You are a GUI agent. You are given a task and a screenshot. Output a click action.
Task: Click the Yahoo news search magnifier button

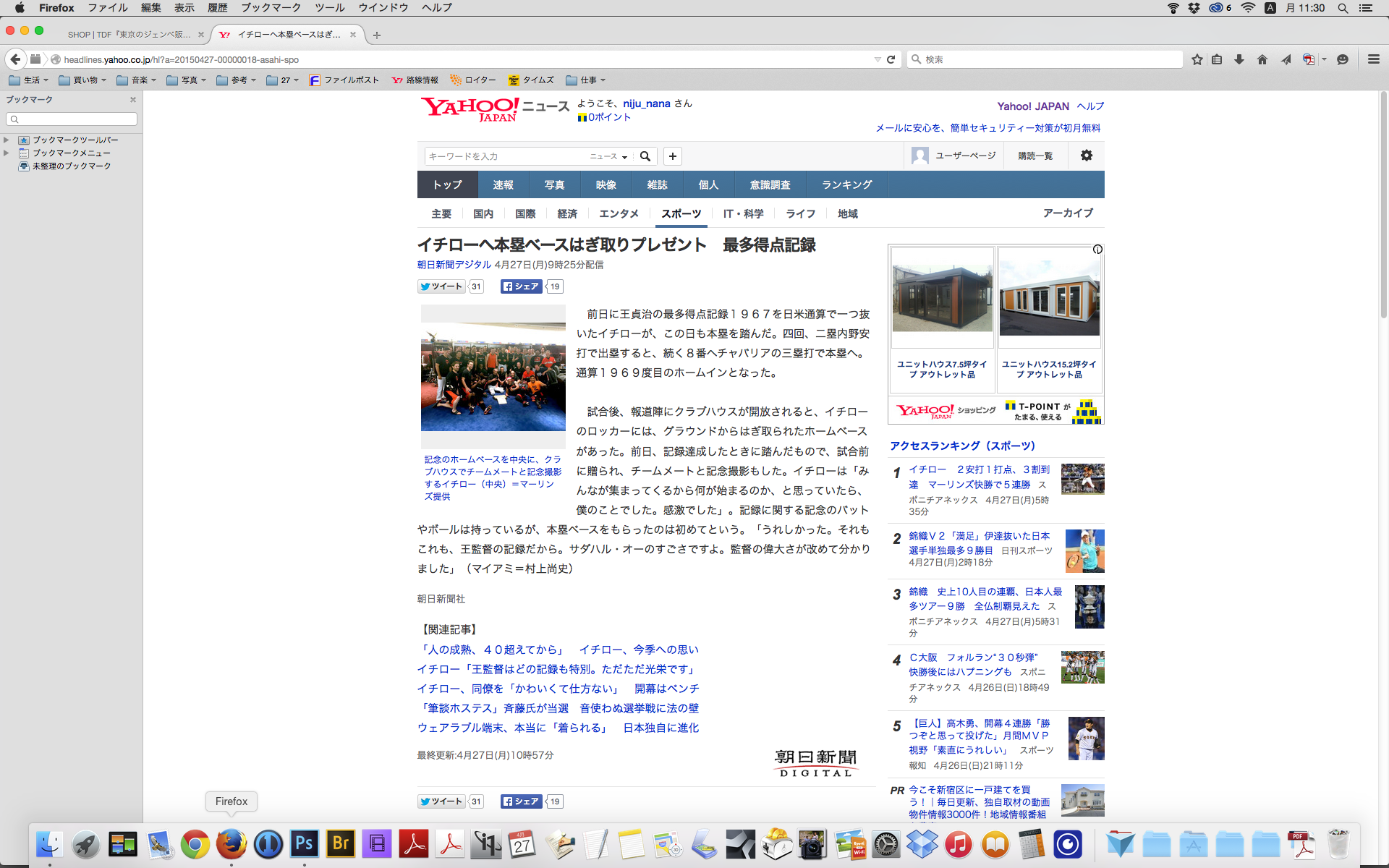pos(645,156)
